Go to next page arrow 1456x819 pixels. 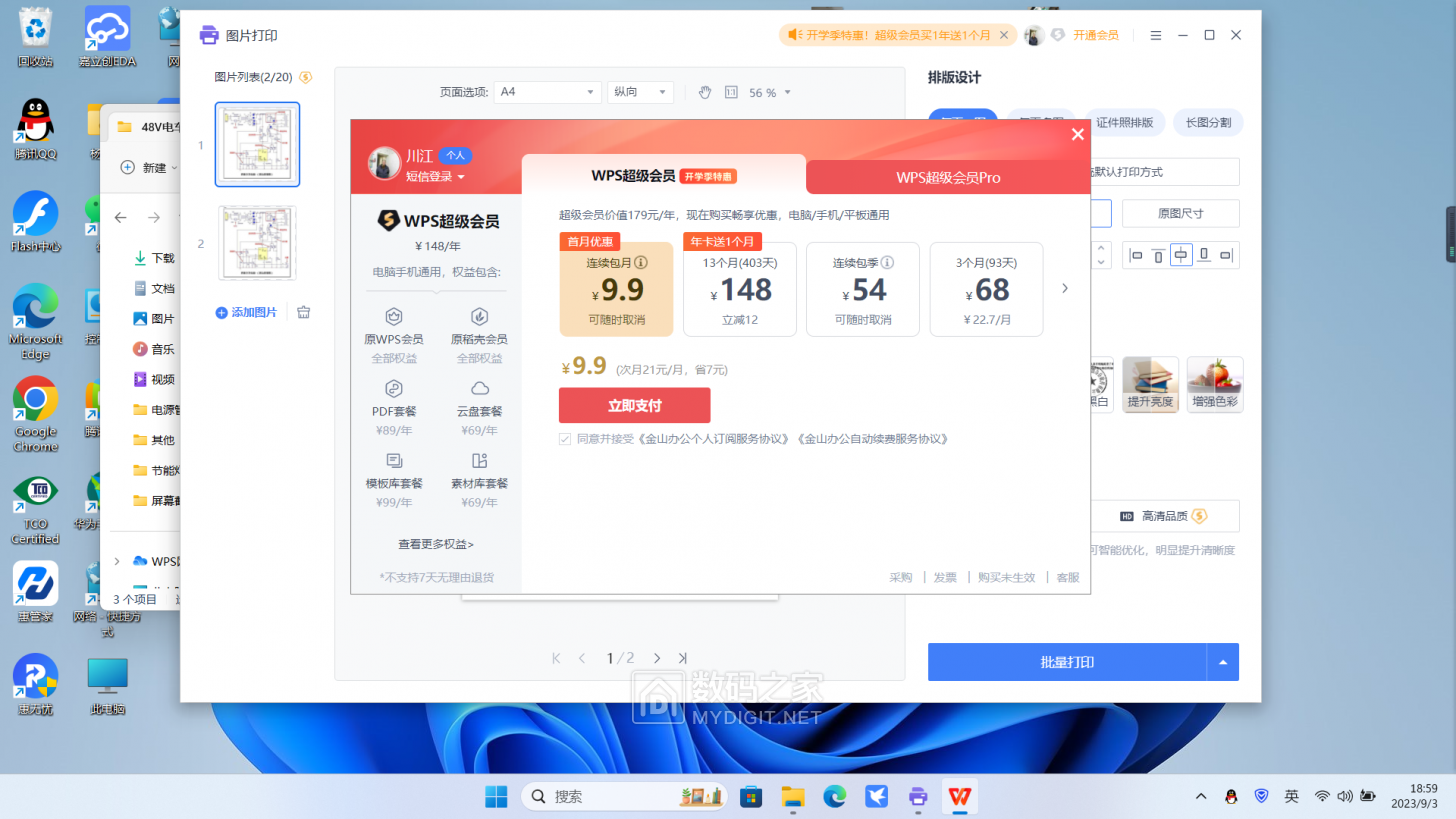657,658
